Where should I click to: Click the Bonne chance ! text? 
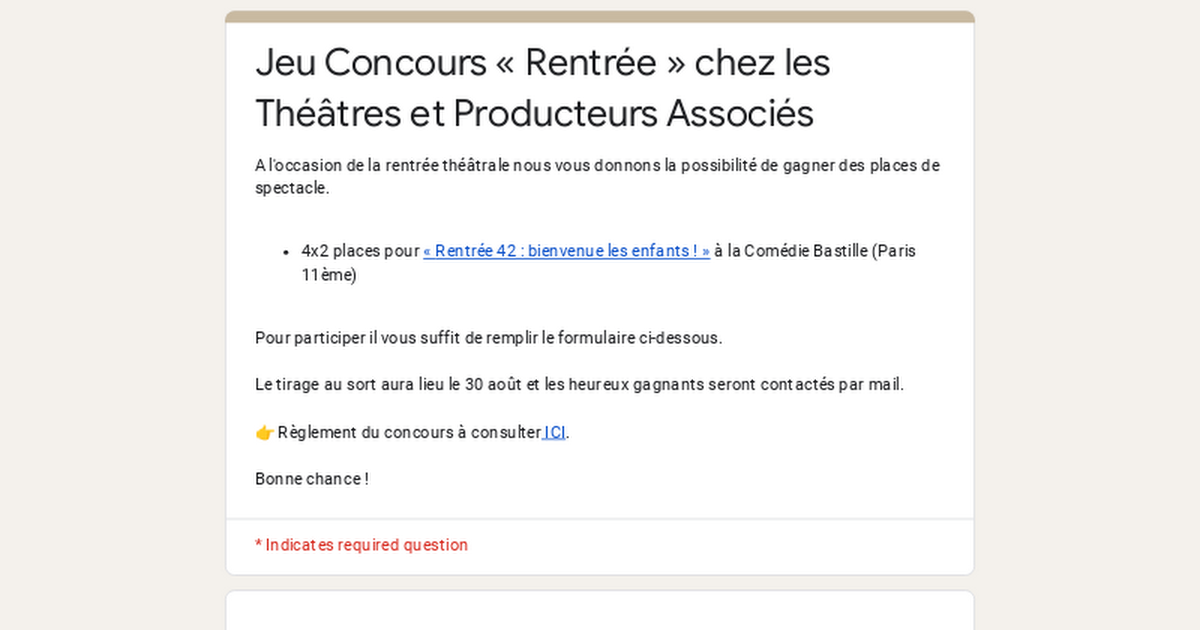click(x=312, y=479)
